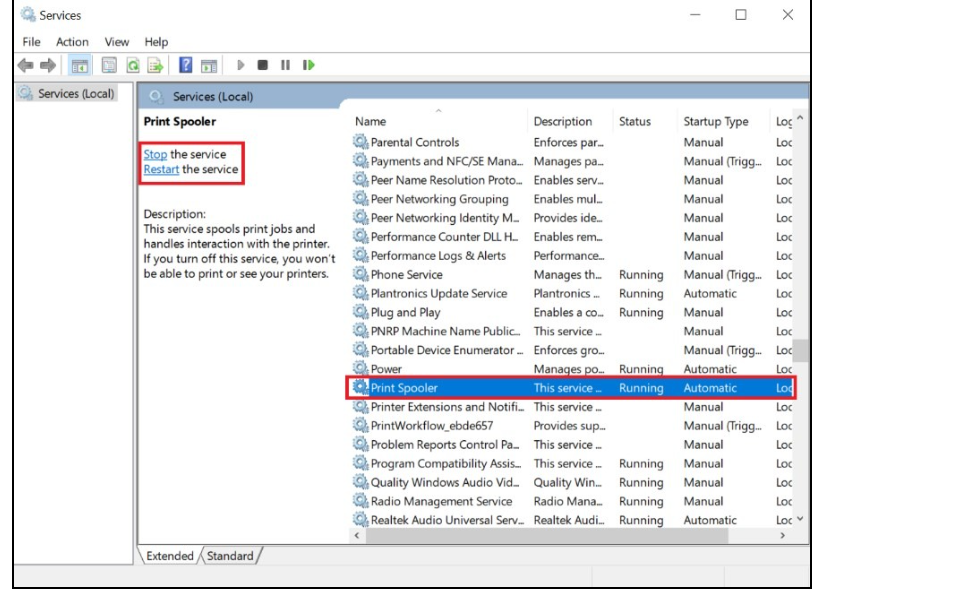Select Peer Networking Identity Manager row
This screenshot has height=591, width=973.
click(x=572, y=217)
